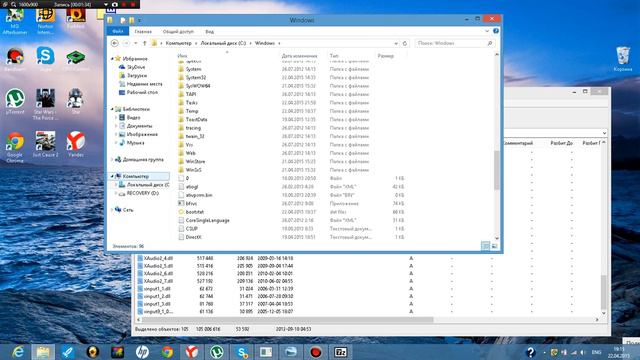640x360 pixels.
Task: Expand the Документы library node
Action: coord(116,126)
